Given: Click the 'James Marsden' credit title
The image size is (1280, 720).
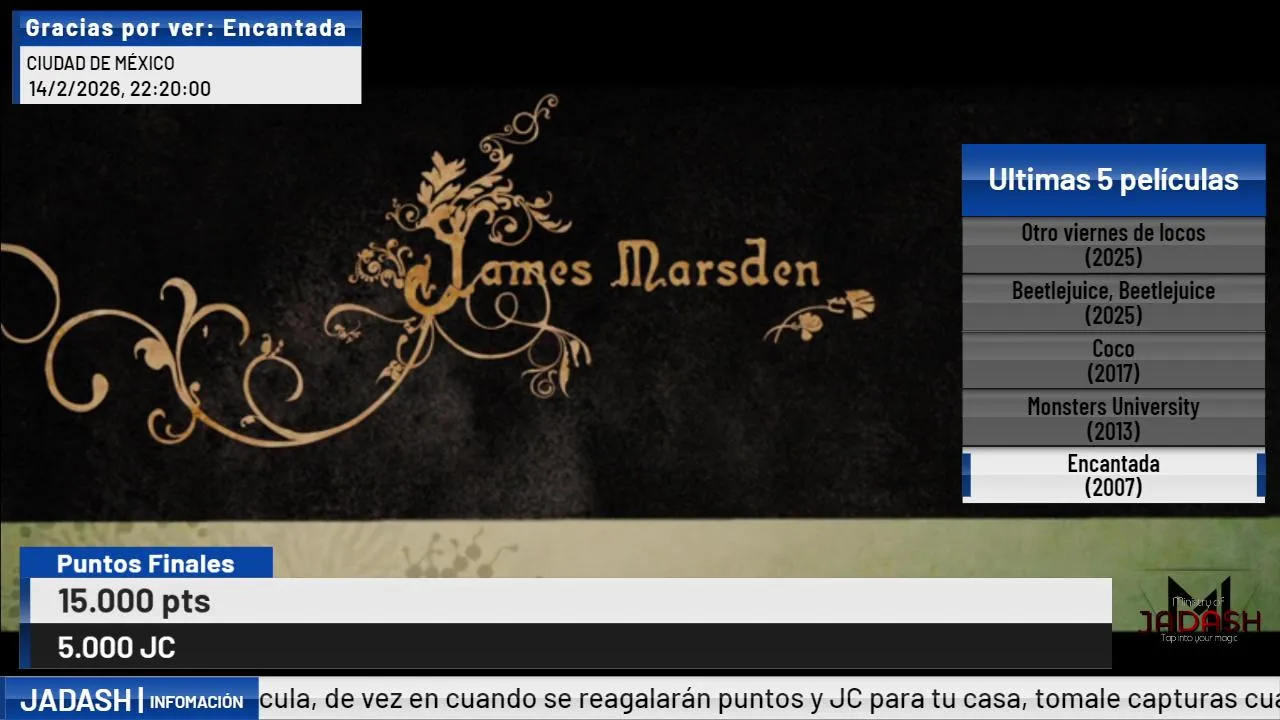Looking at the screenshot, I should [x=619, y=267].
